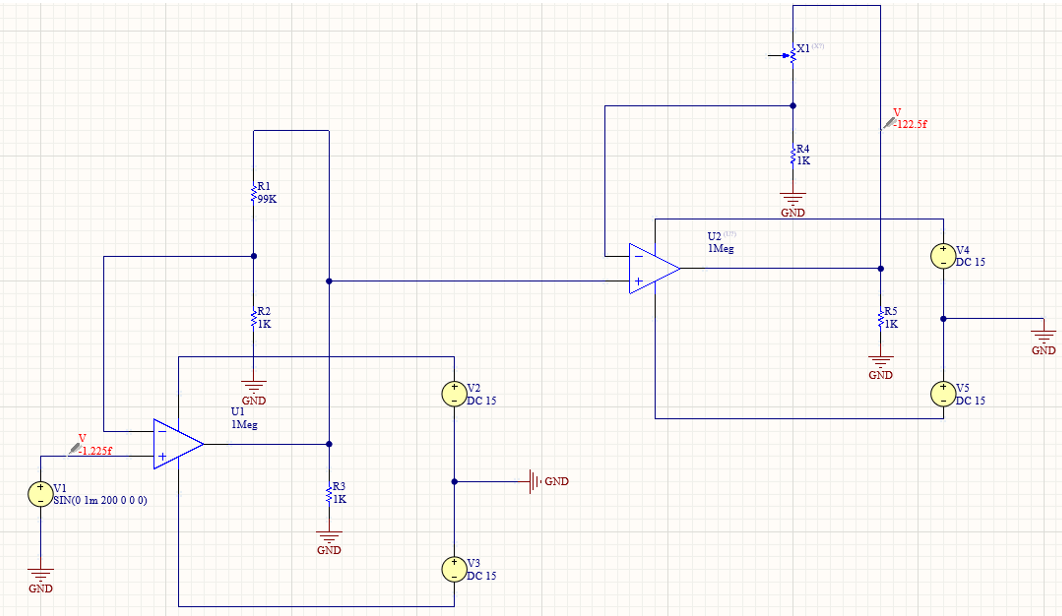Select DC source V3 symbol
This screenshot has height=616, width=1062.
coord(454,569)
